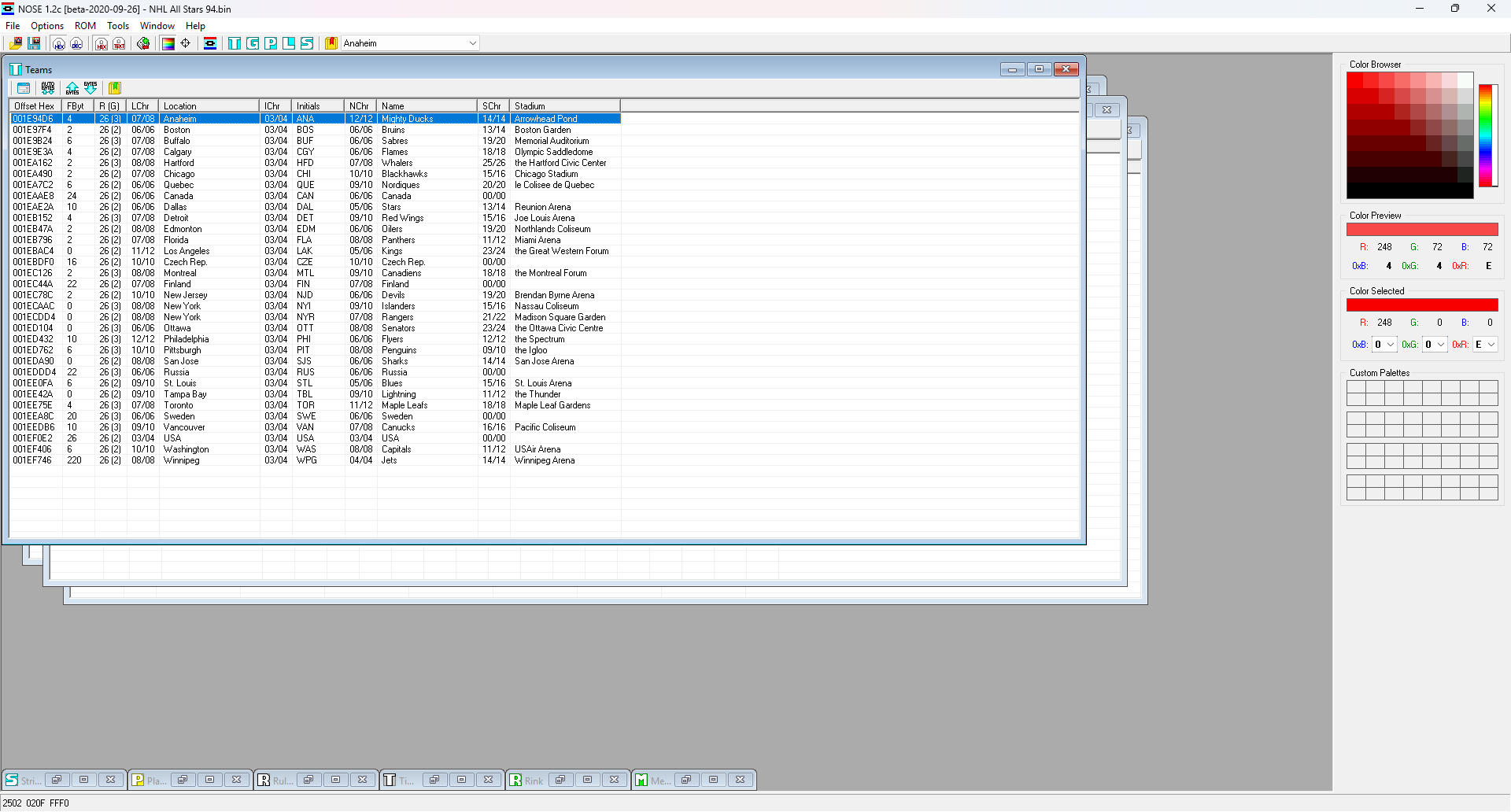The width and height of the screenshot is (1511, 812).
Task: Select the Montreal Canadiens team row
Action: 315,273
